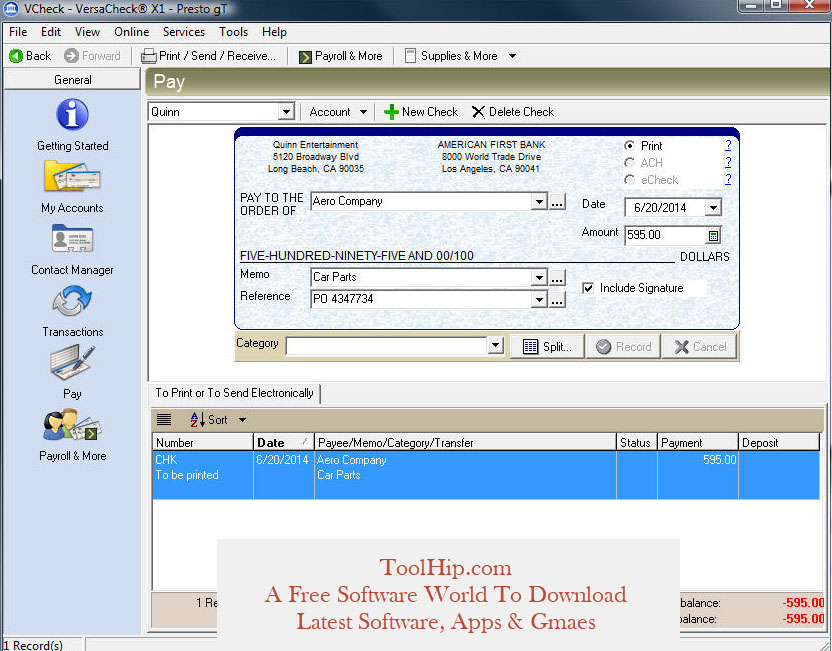Expand the Quinn account dropdown

[286, 112]
